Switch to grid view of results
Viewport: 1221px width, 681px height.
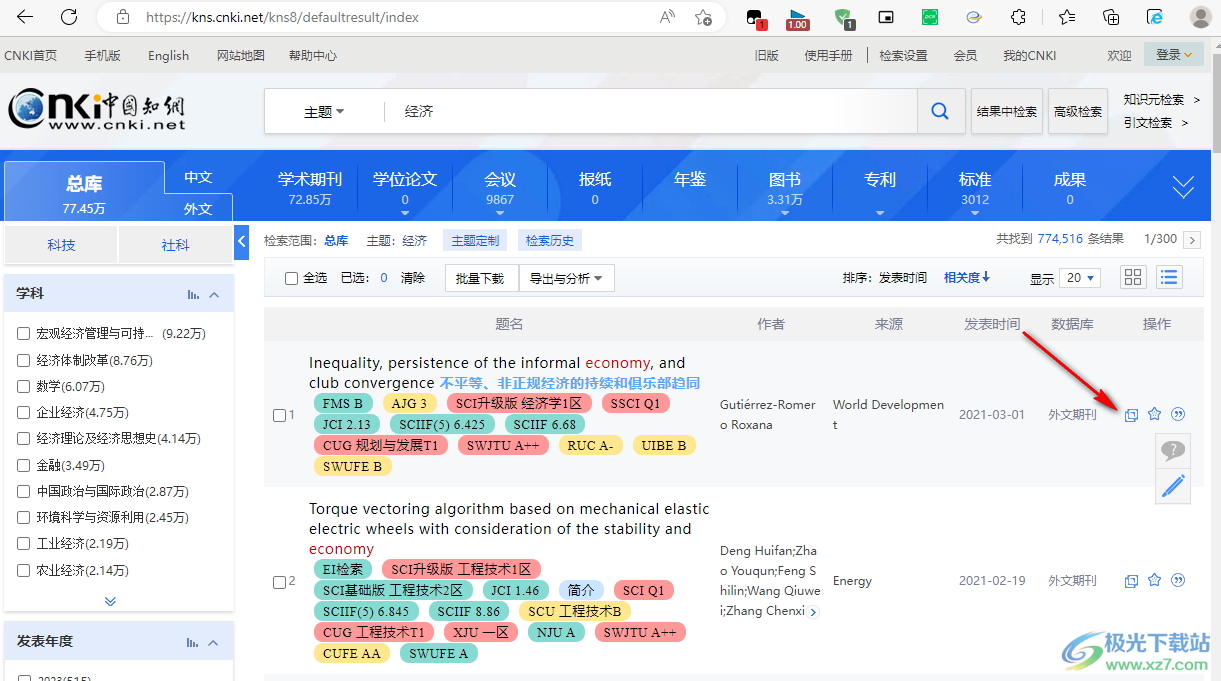pos(1133,277)
